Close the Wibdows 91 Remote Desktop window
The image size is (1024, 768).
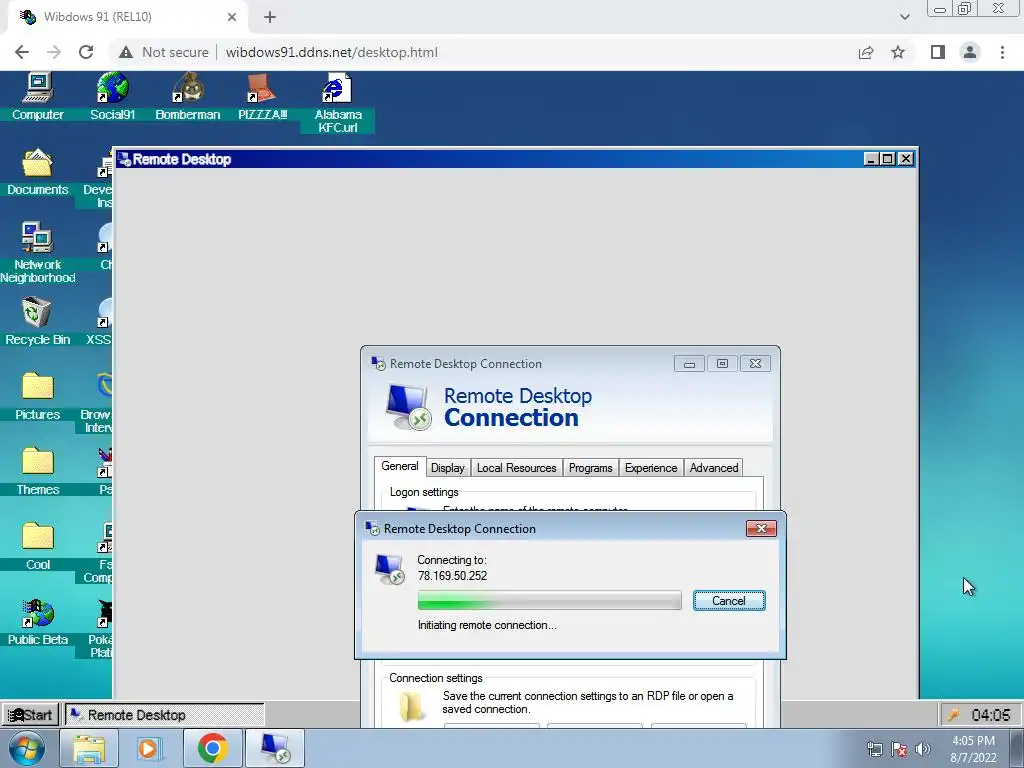[x=906, y=159]
